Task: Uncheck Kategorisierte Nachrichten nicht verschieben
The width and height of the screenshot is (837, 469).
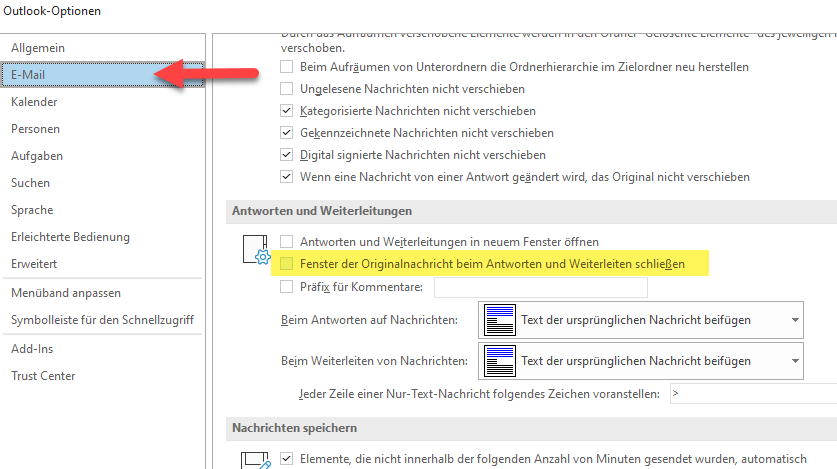Action: click(x=287, y=111)
